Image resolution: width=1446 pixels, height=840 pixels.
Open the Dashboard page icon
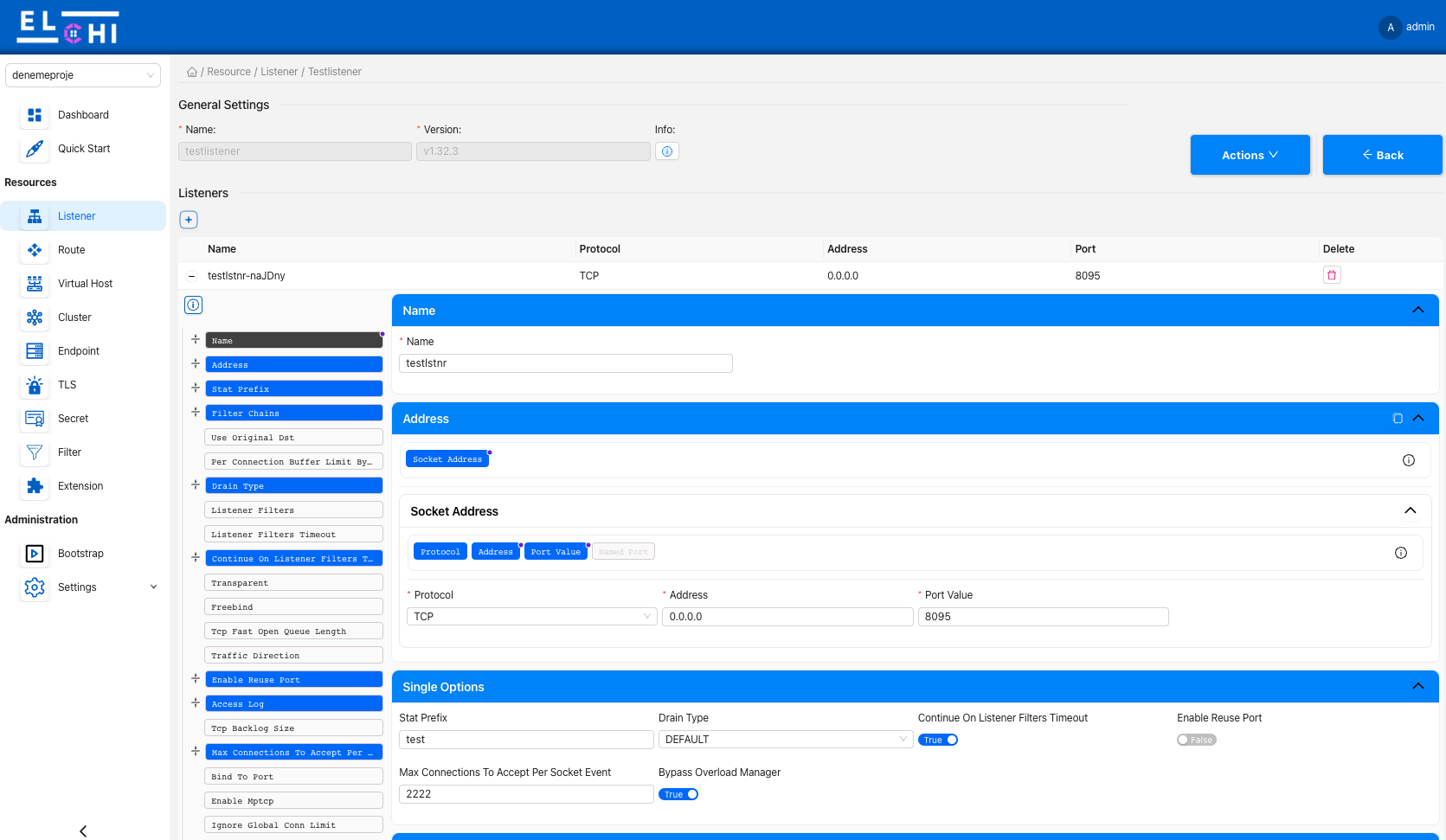[35, 115]
